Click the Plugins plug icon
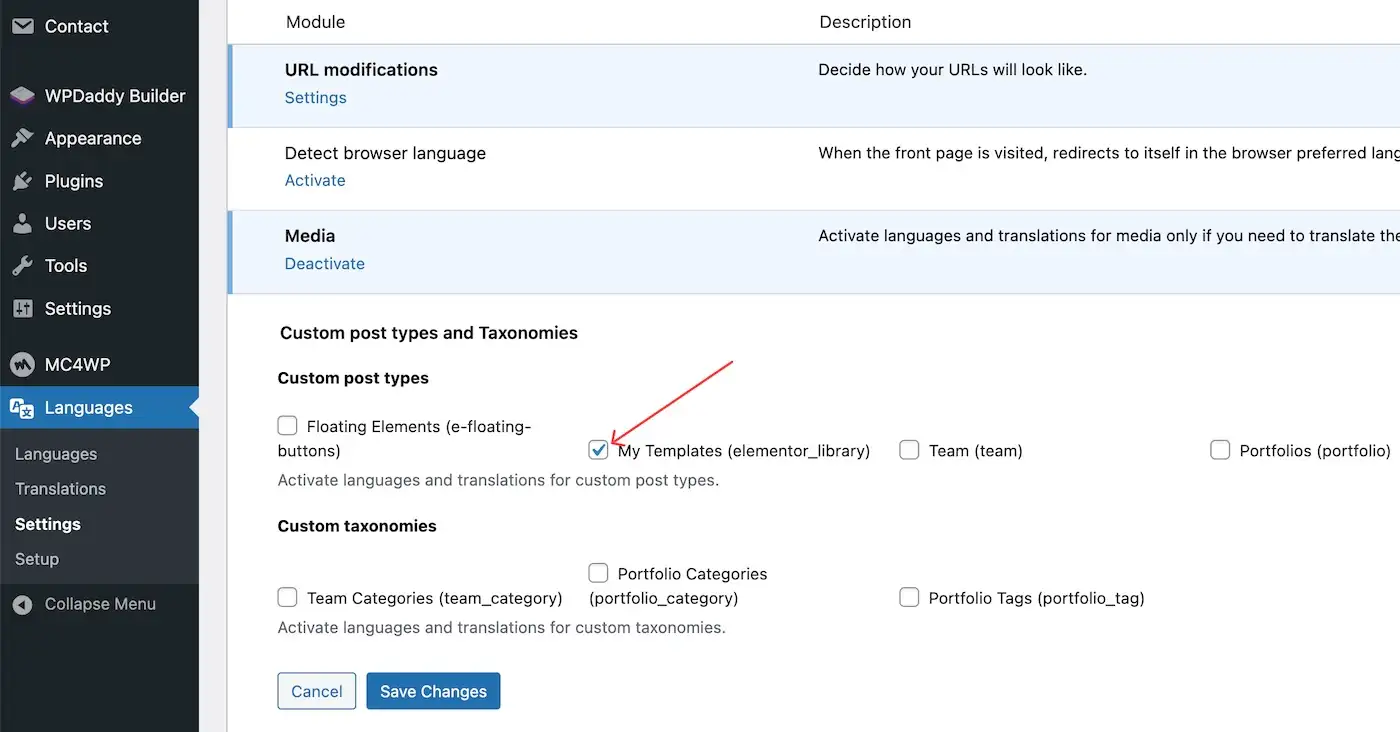The image size is (1400, 732). coord(22,181)
